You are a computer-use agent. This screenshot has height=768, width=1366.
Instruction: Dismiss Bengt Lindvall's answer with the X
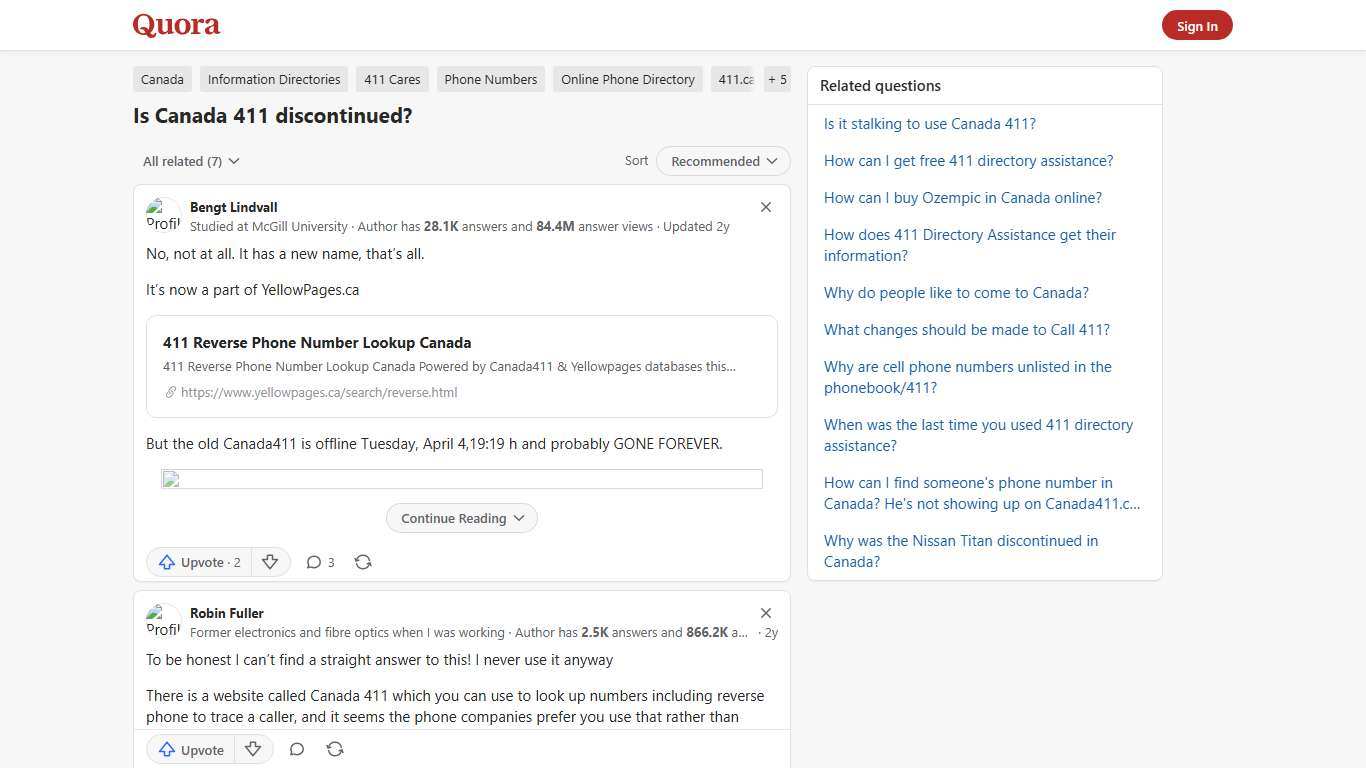point(766,207)
